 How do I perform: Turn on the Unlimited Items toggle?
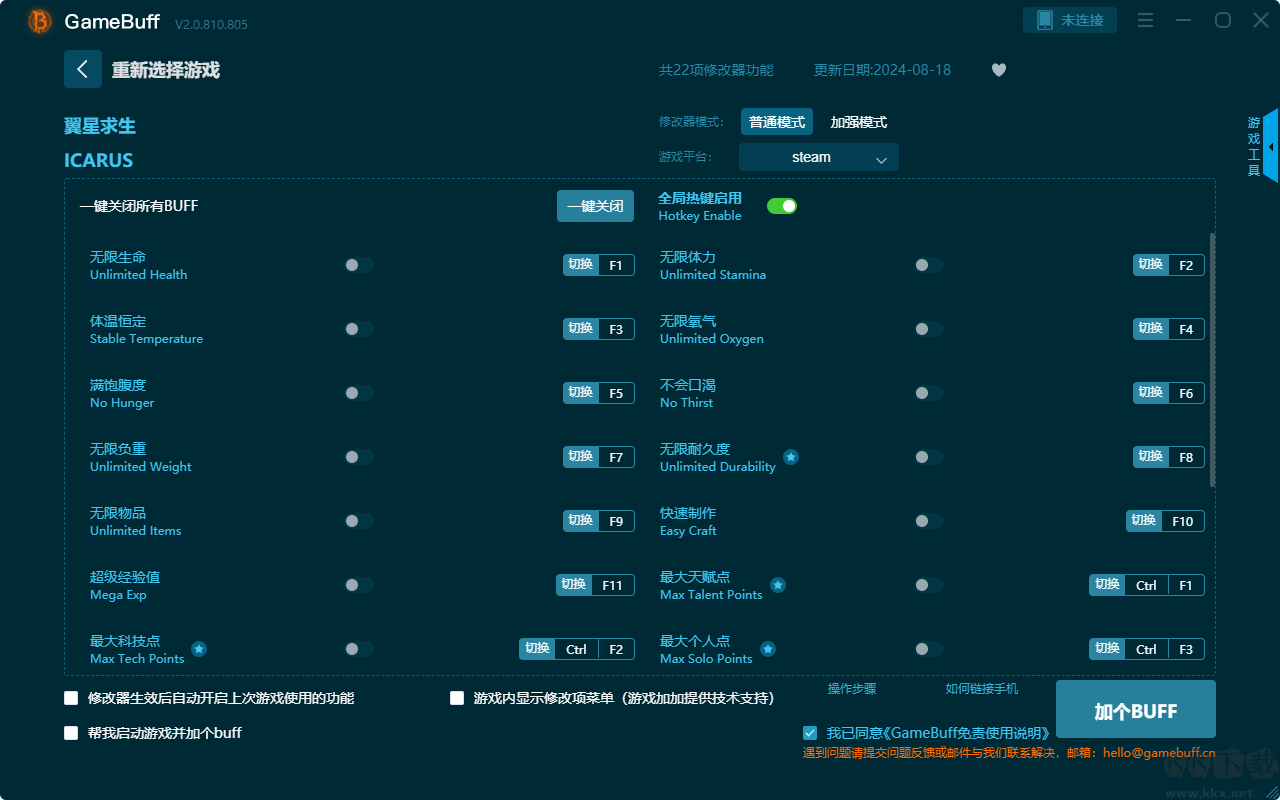point(359,521)
